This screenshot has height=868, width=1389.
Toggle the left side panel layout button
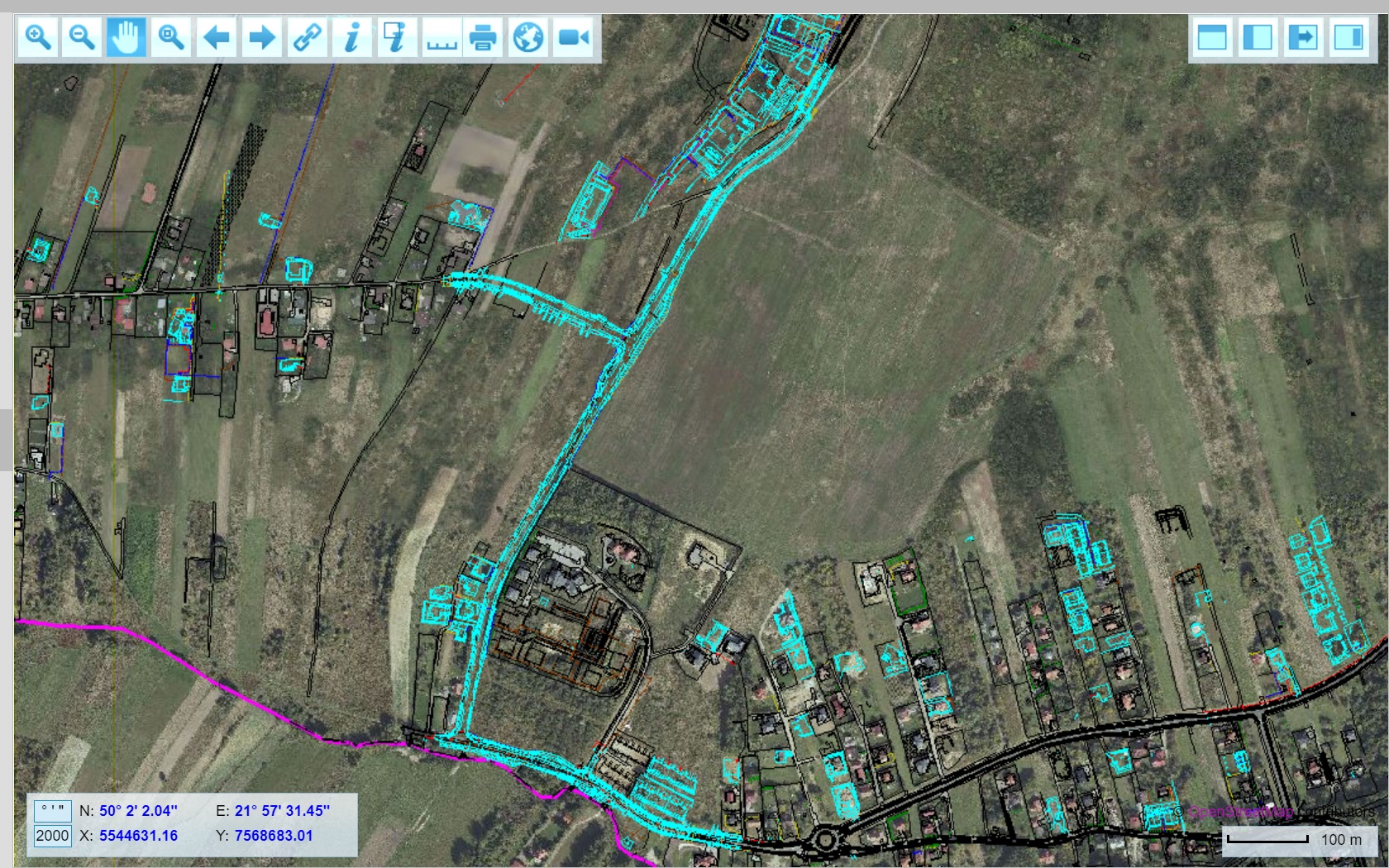click(x=1258, y=37)
